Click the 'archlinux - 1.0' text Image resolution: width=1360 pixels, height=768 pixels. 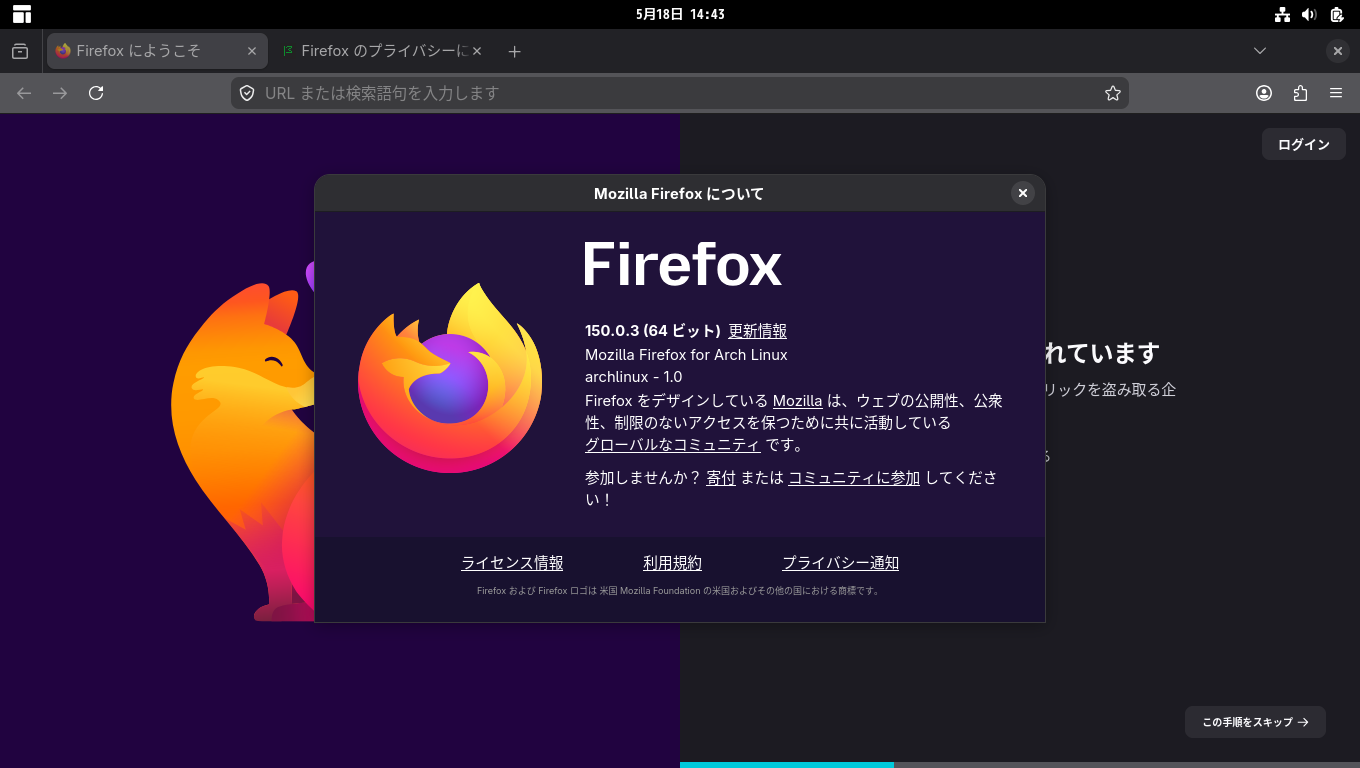coord(633,377)
